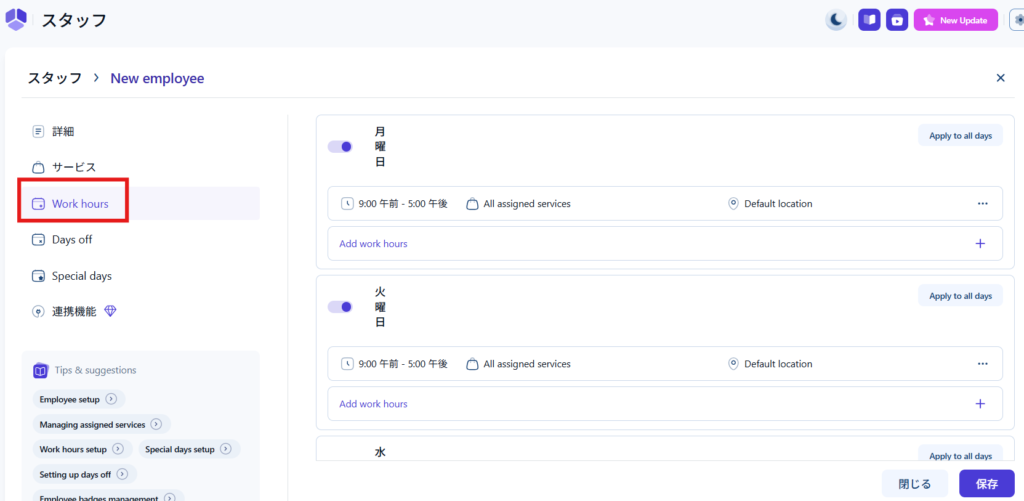
Task: Click the app logo icon
Action: click(17, 19)
